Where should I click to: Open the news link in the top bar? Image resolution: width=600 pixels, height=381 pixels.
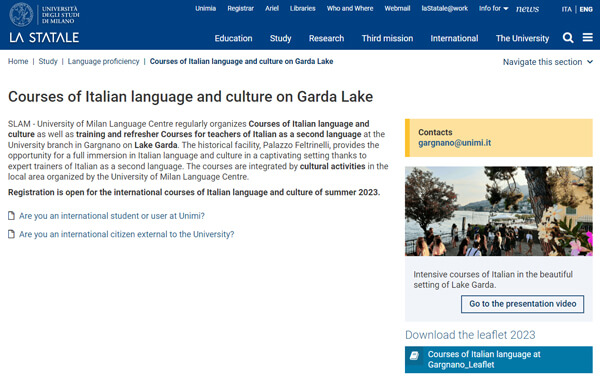pyautogui.click(x=527, y=9)
